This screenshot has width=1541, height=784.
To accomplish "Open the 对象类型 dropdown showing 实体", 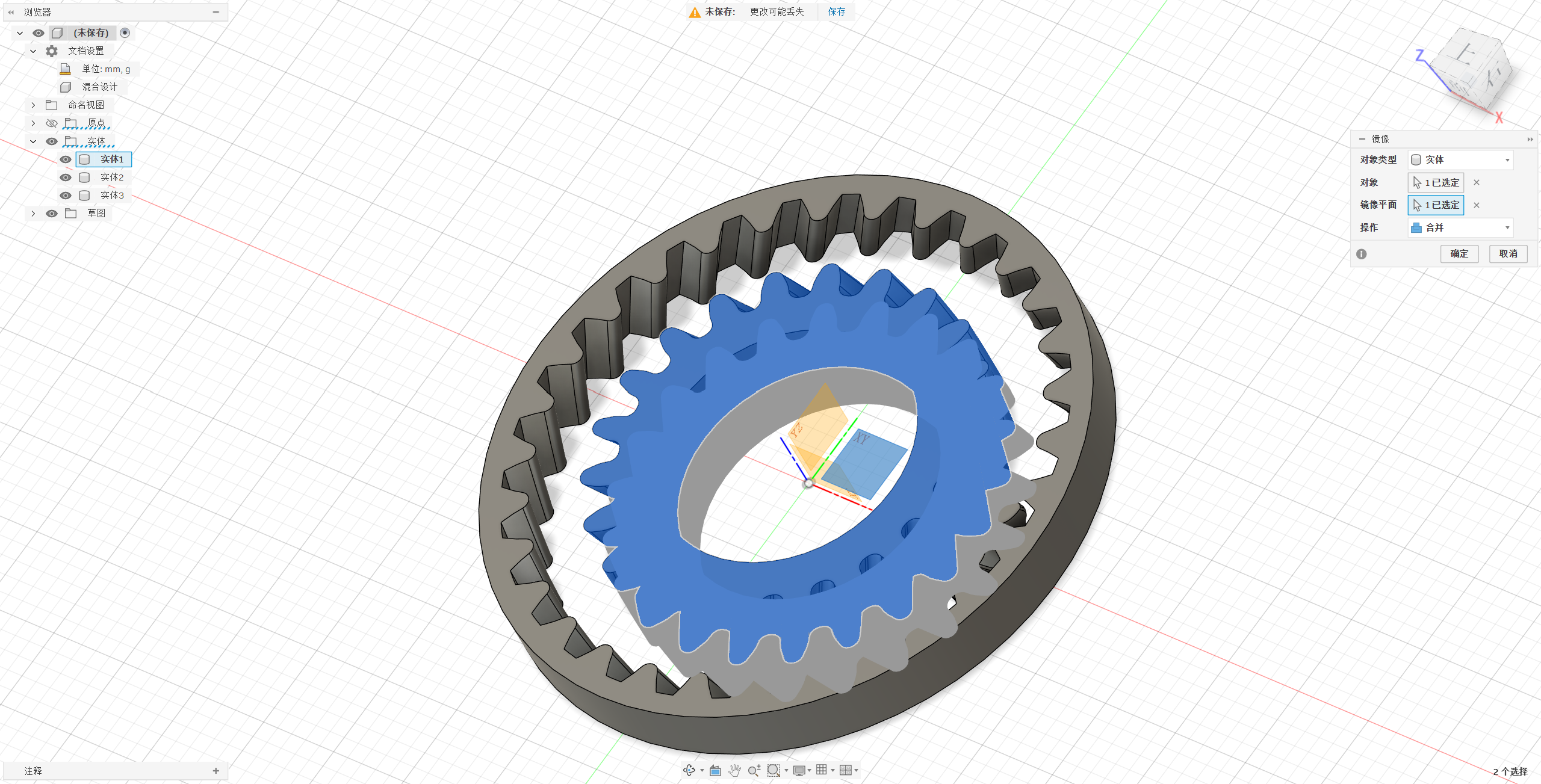I will click(x=1460, y=160).
